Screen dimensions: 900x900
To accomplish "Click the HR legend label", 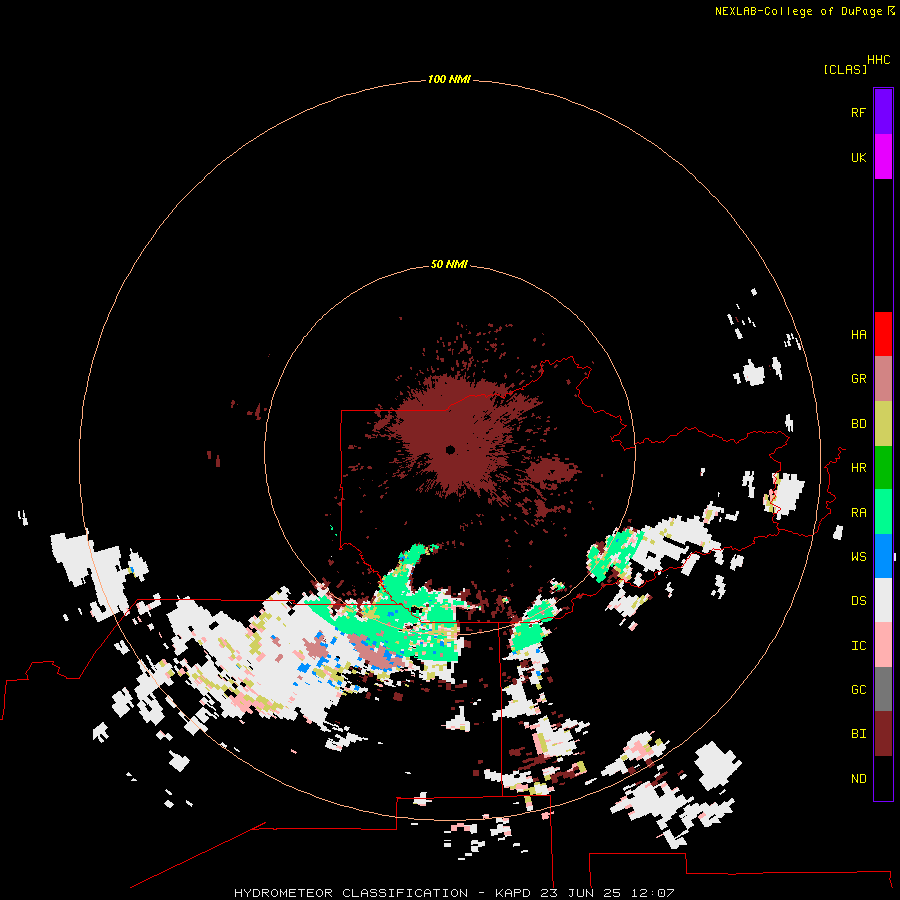I will click(859, 468).
